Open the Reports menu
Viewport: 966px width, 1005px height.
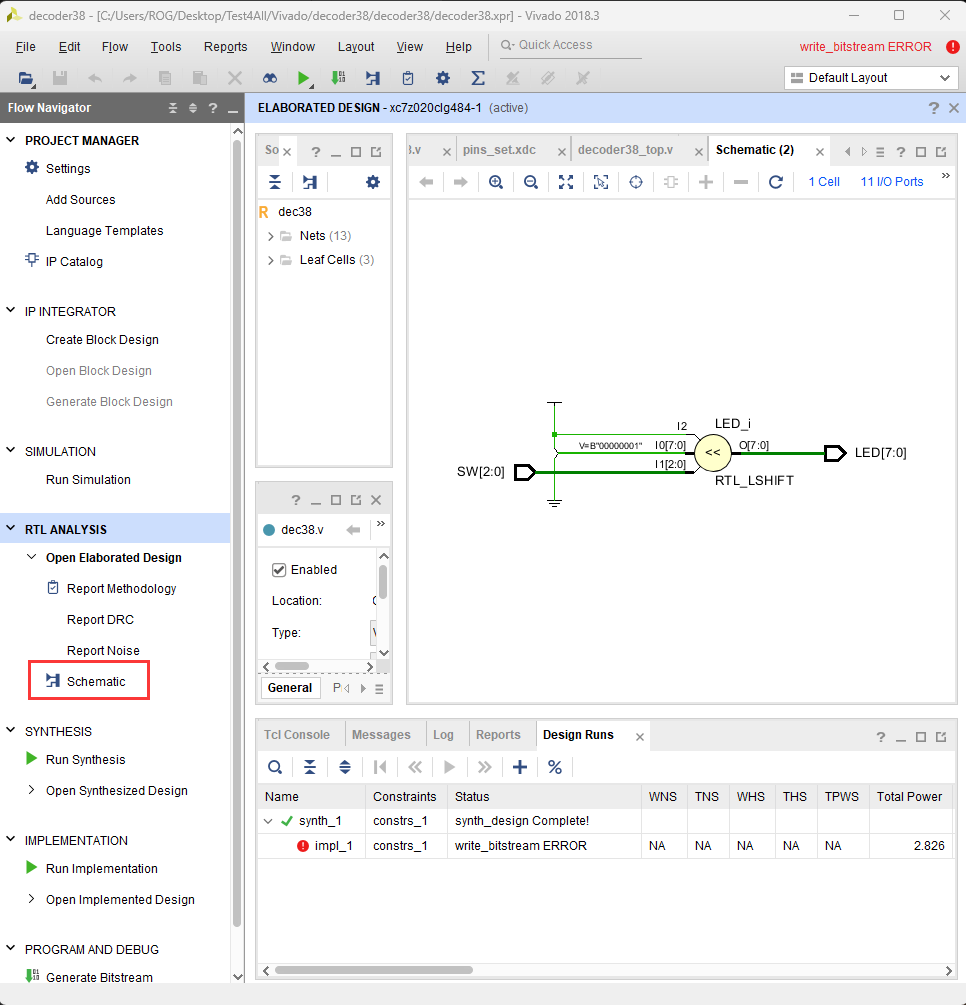tap(226, 47)
